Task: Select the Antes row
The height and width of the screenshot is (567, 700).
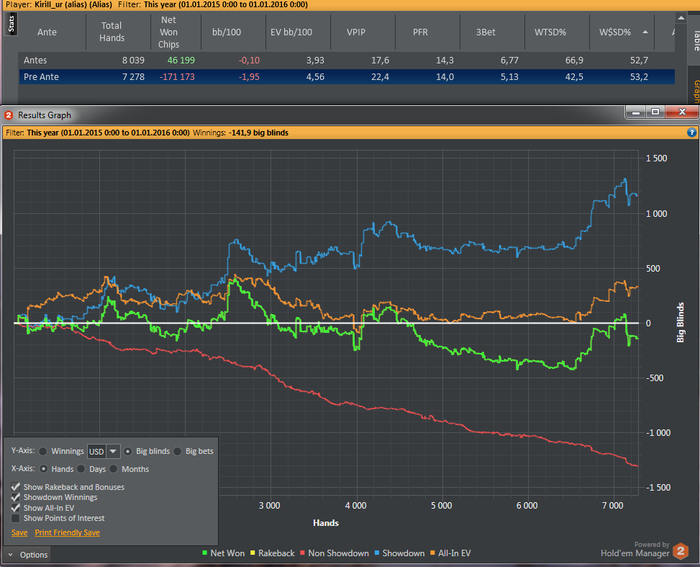Action: 346,60
